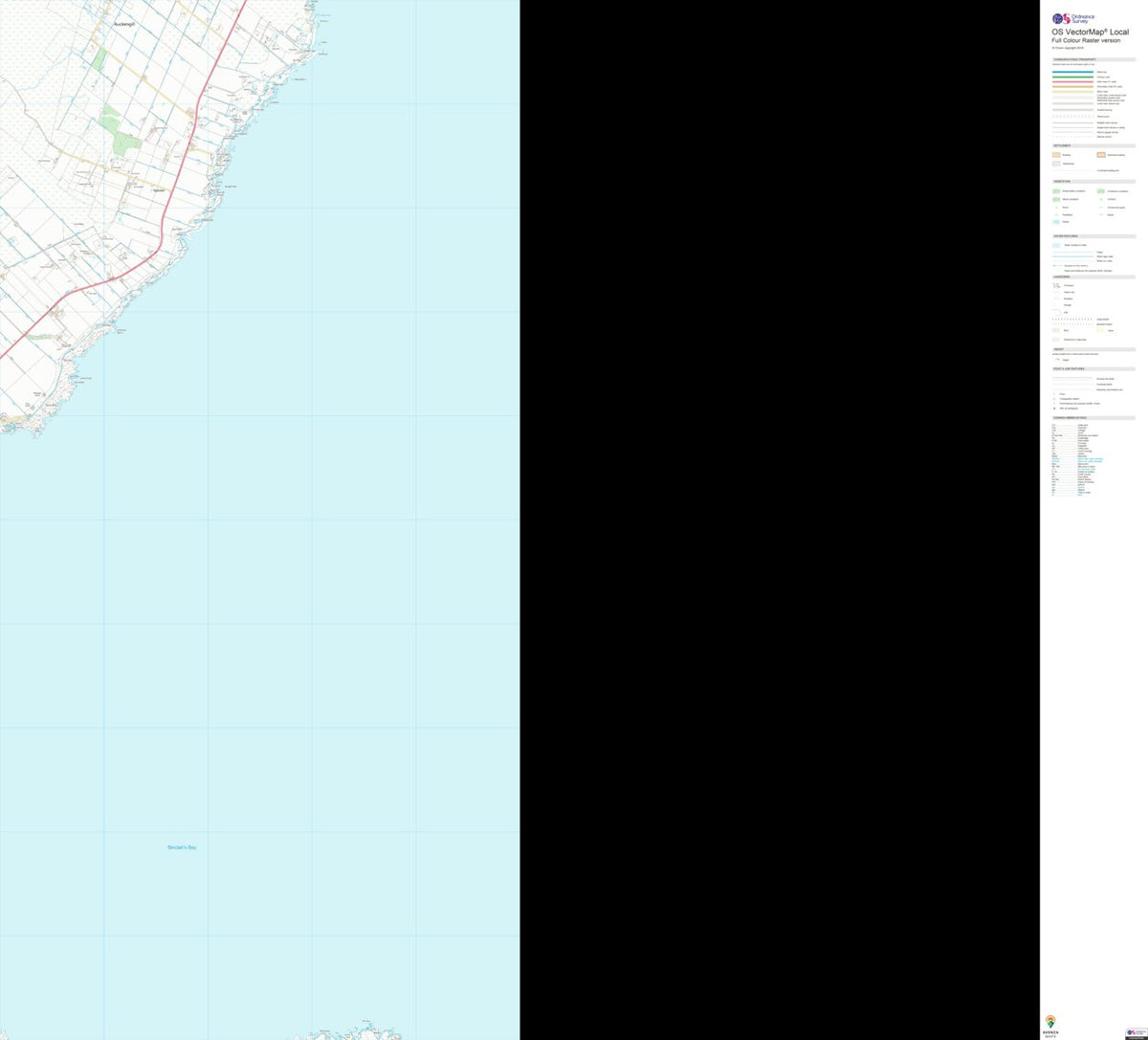Click the Ordnance Survey logo
Image resolution: width=1148 pixels, height=1040 pixels.
pos(1073,18)
